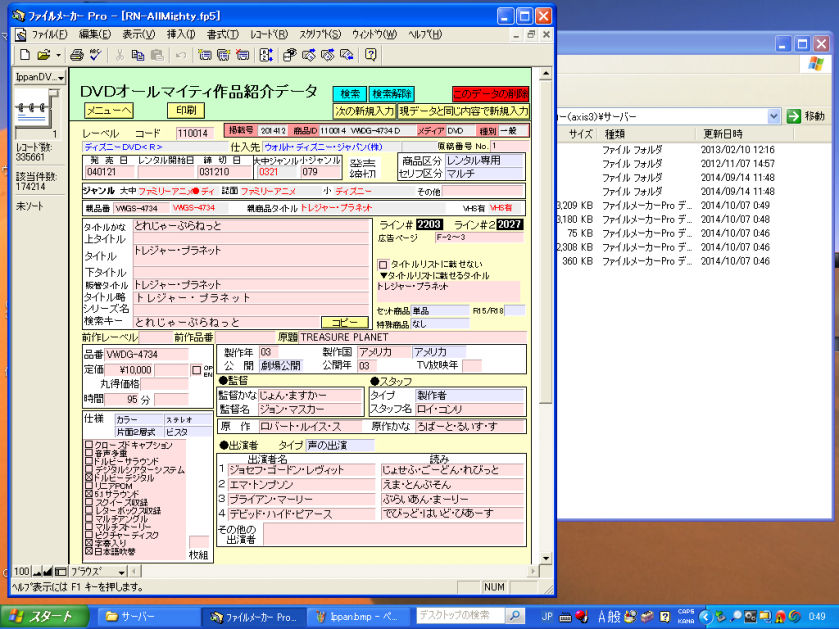Check the タイトルリストに載せない checkbox
Screen dimensions: 839x629
[383, 264]
